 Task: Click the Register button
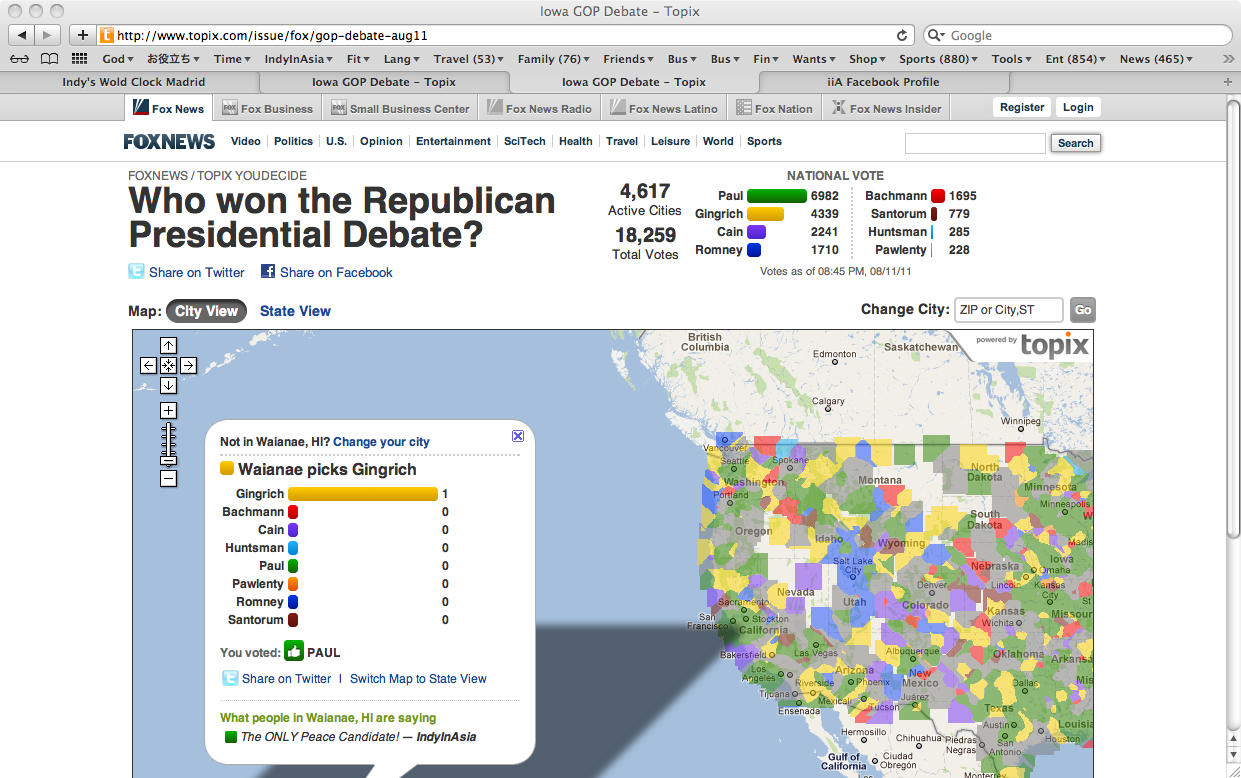click(x=1022, y=108)
